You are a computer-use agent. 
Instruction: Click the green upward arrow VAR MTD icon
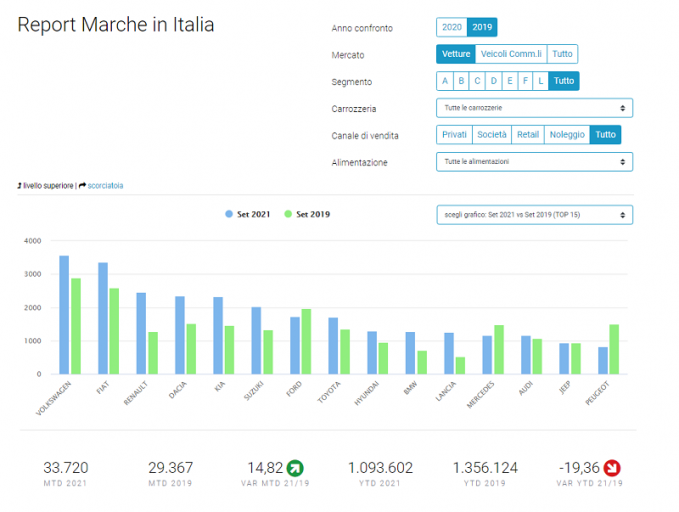coord(295,468)
